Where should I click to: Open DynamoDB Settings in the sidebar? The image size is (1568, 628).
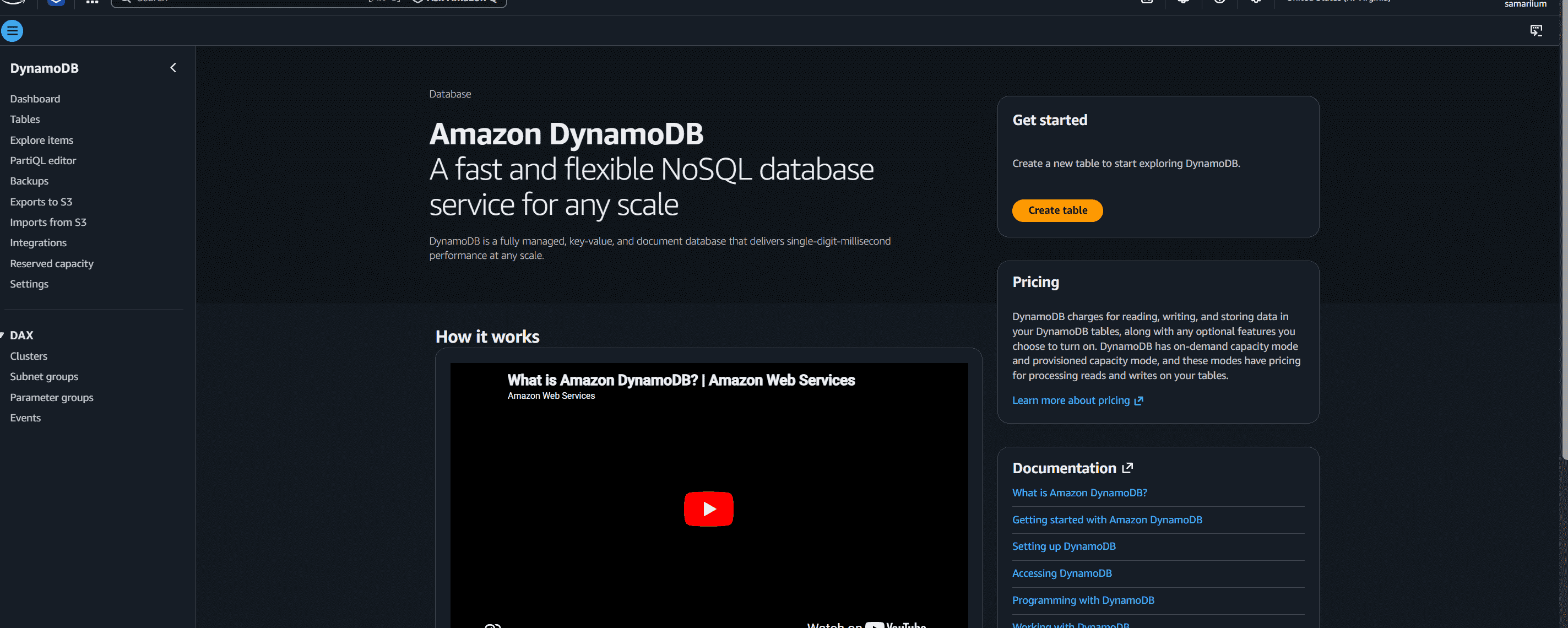pos(29,284)
